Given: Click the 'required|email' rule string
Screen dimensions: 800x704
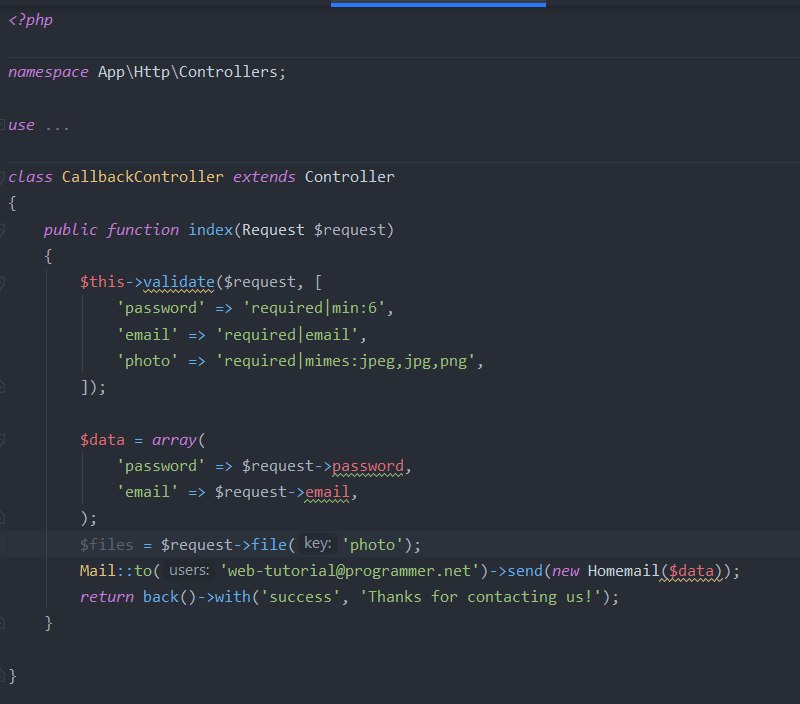Looking at the screenshot, I should tap(287, 335).
